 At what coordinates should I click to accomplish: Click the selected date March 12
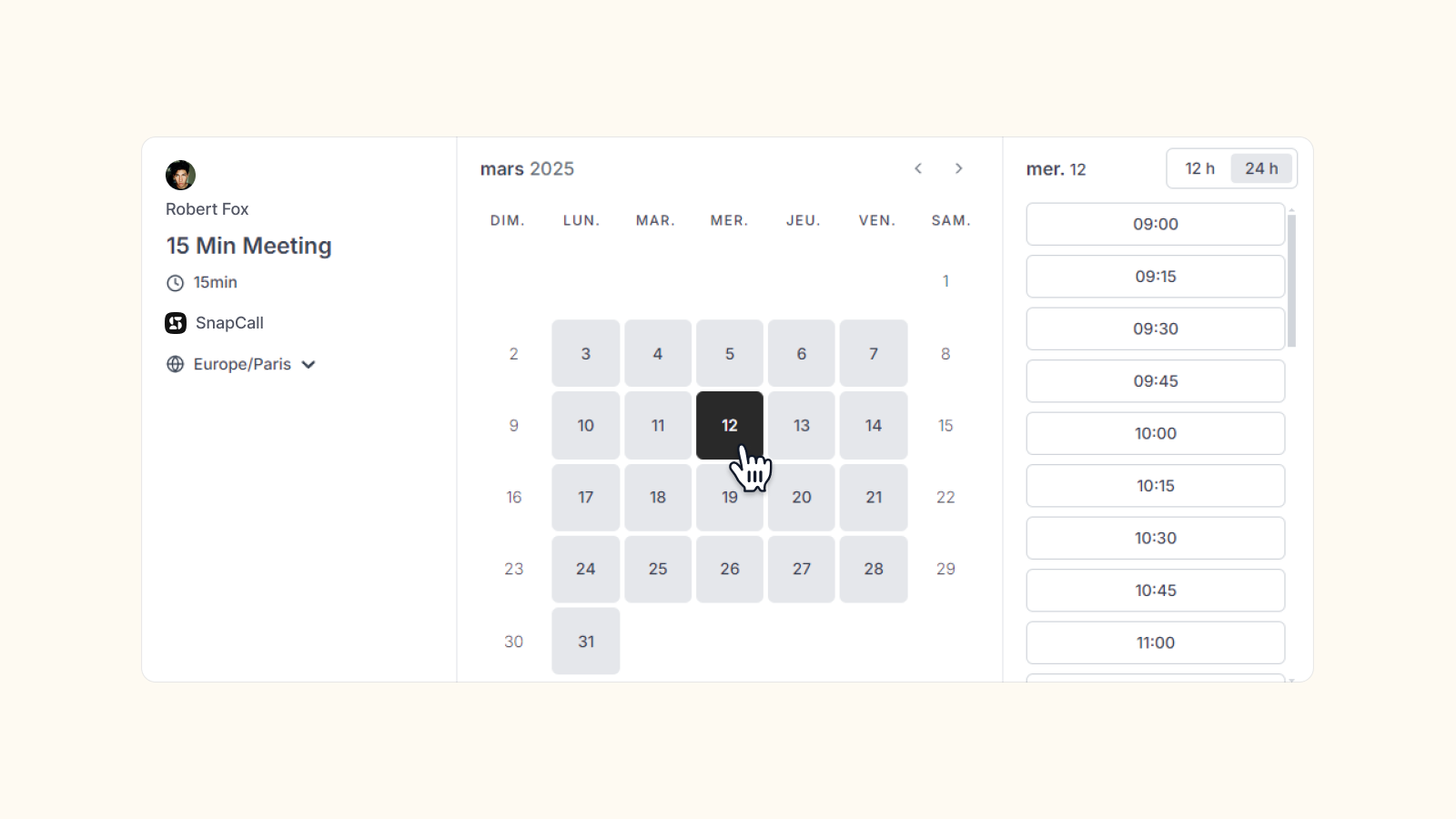730,425
